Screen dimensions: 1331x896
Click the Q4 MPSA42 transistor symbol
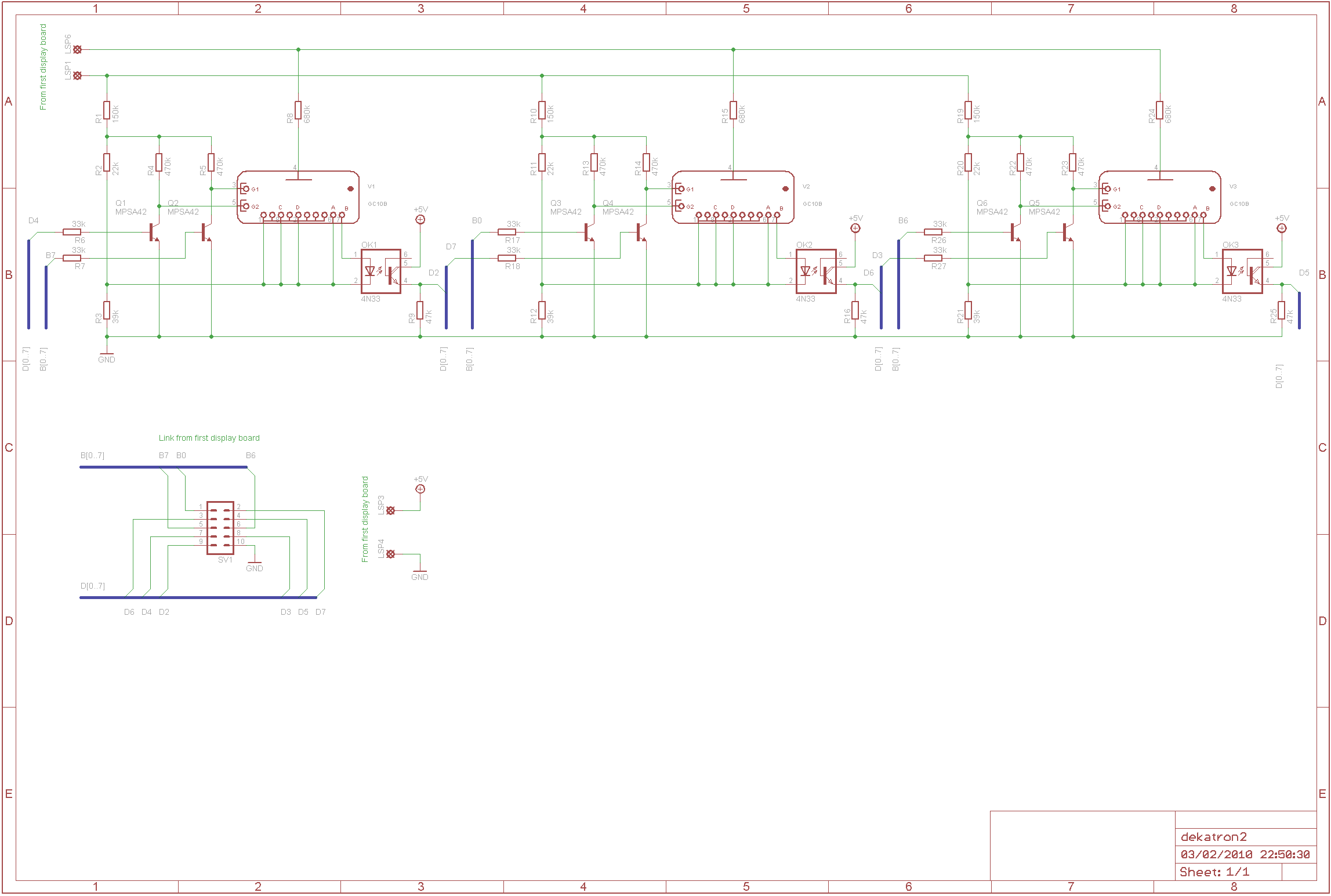(x=640, y=232)
